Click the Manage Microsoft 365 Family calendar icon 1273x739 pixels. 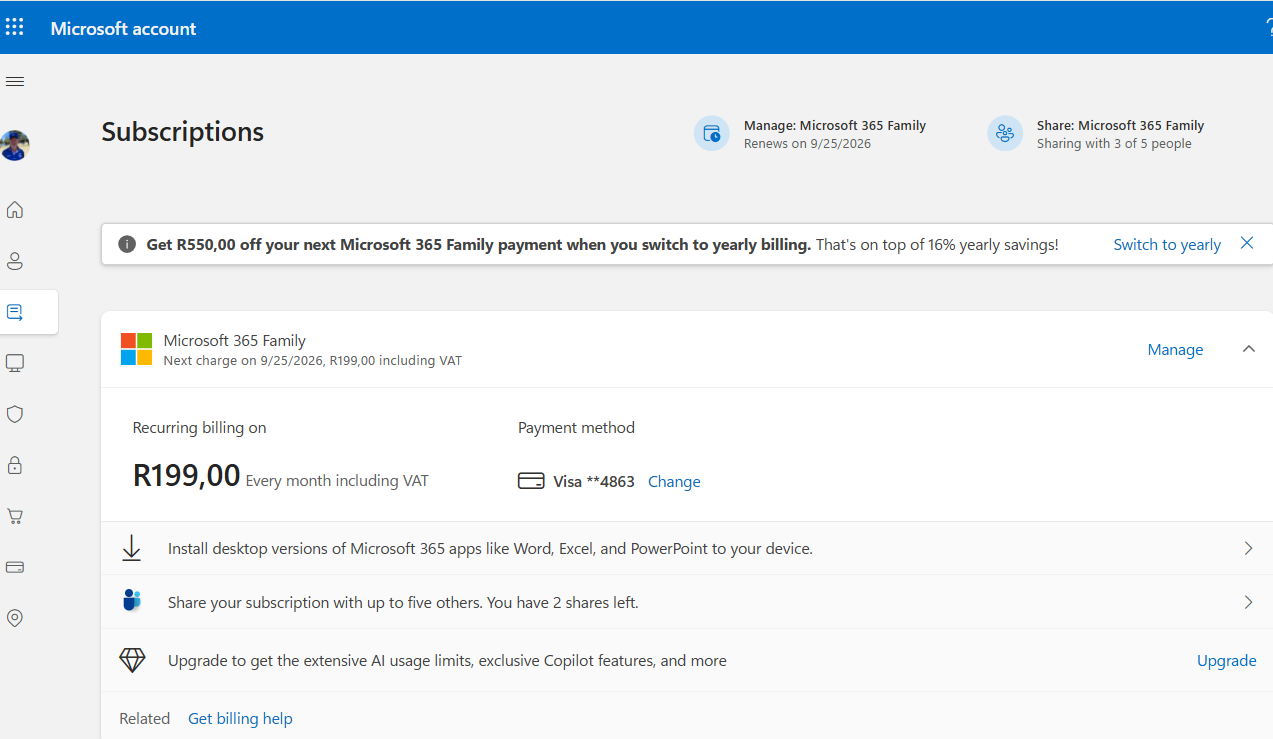point(712,134)
